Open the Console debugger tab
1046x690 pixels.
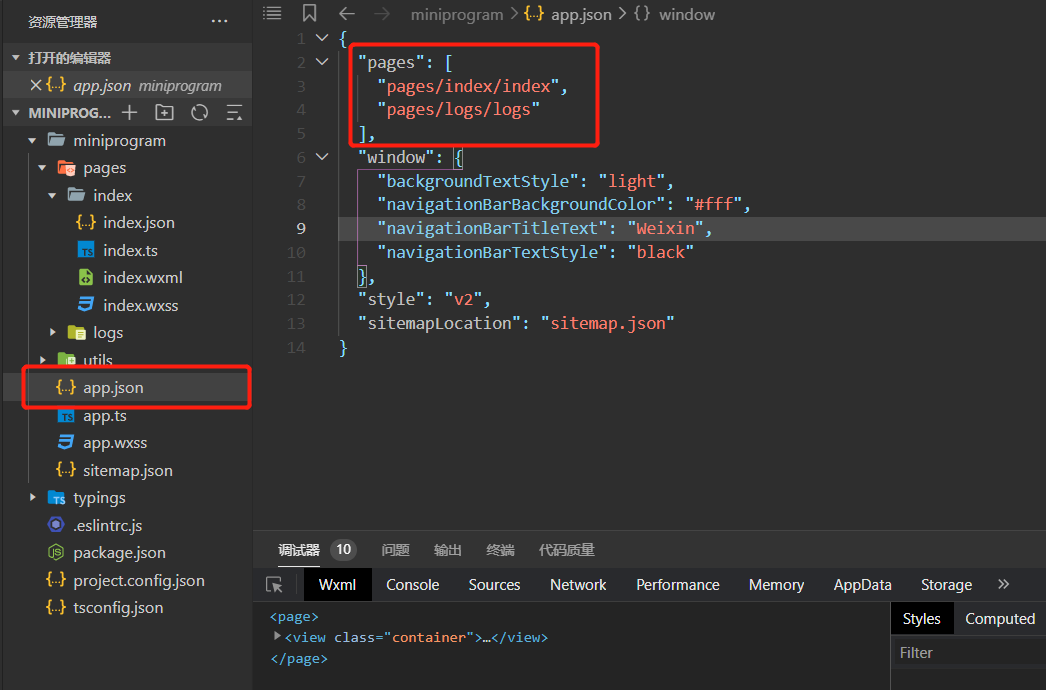pos(412,585)
